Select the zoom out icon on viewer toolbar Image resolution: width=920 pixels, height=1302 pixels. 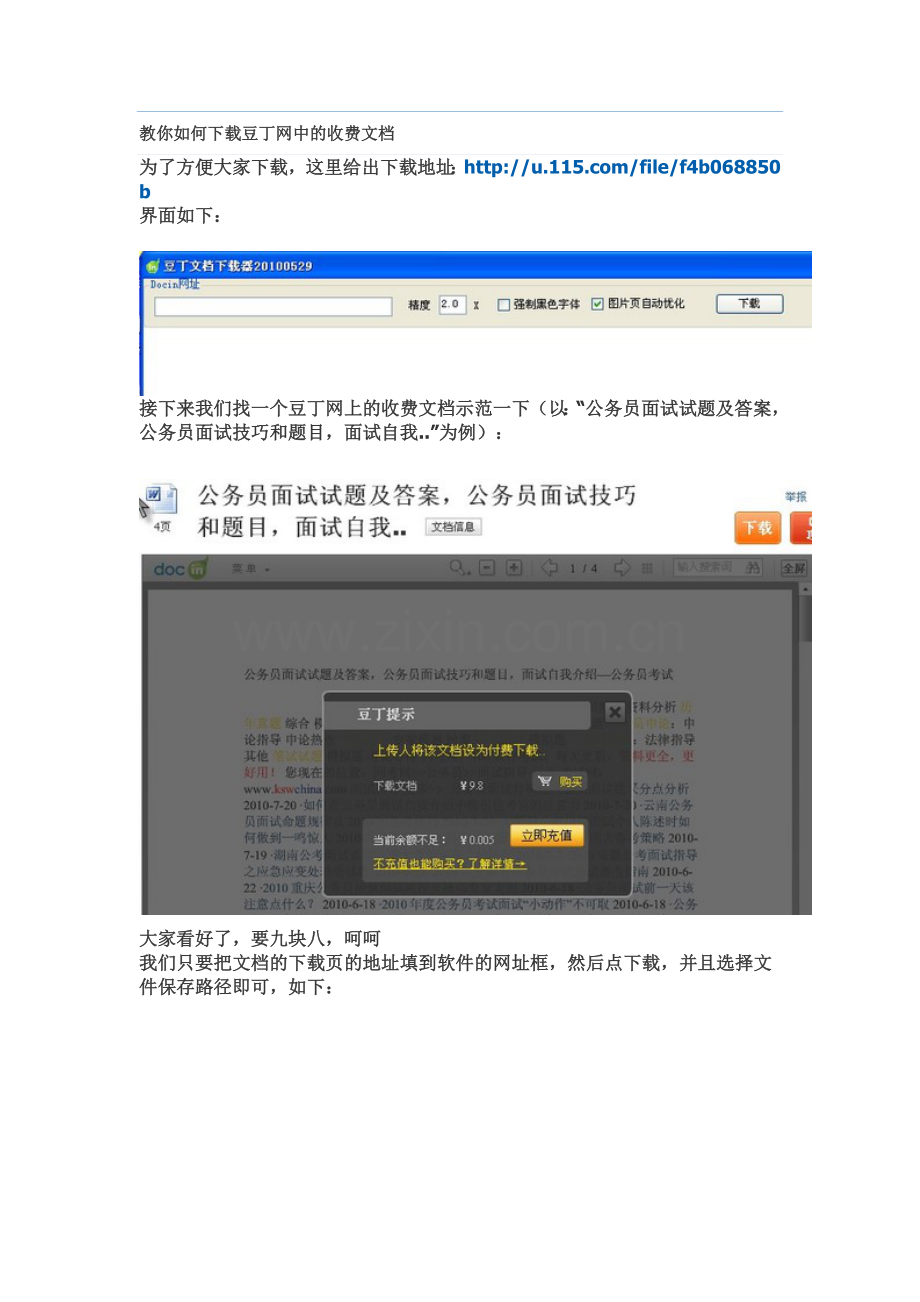tap(485, 567)
